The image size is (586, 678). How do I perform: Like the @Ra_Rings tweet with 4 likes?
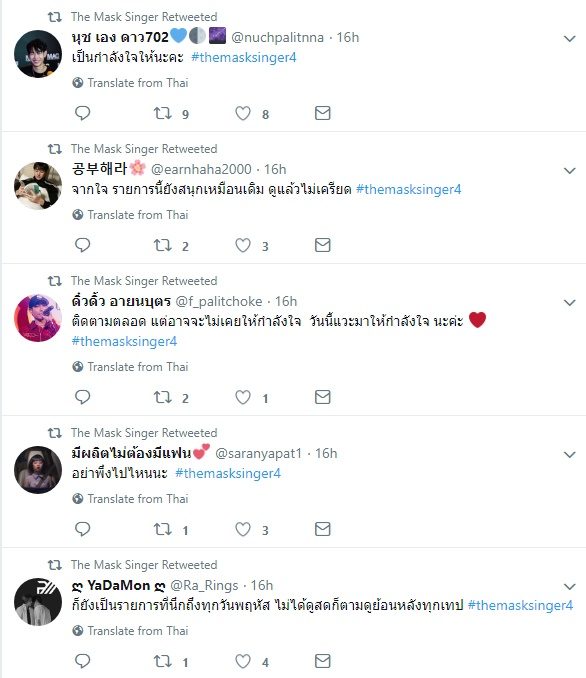pos(243,661)
